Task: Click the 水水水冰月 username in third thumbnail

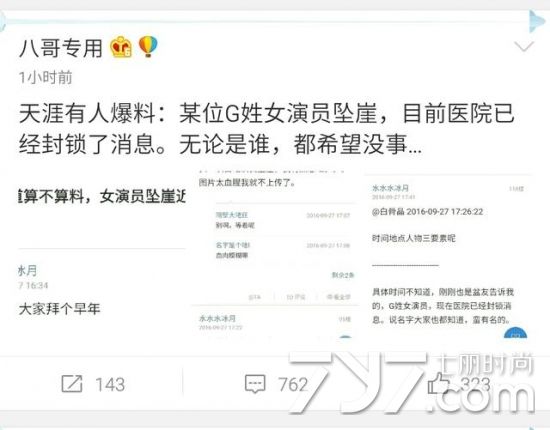Action: [x=390, y=188]
